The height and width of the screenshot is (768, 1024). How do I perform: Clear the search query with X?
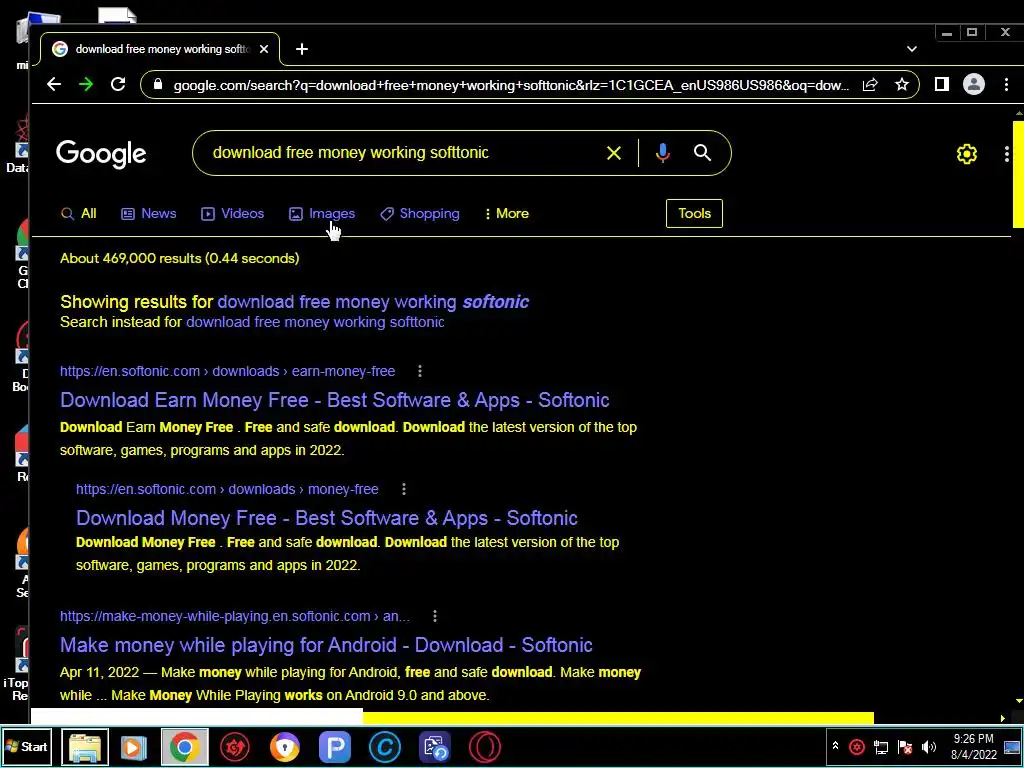point(614,153)
